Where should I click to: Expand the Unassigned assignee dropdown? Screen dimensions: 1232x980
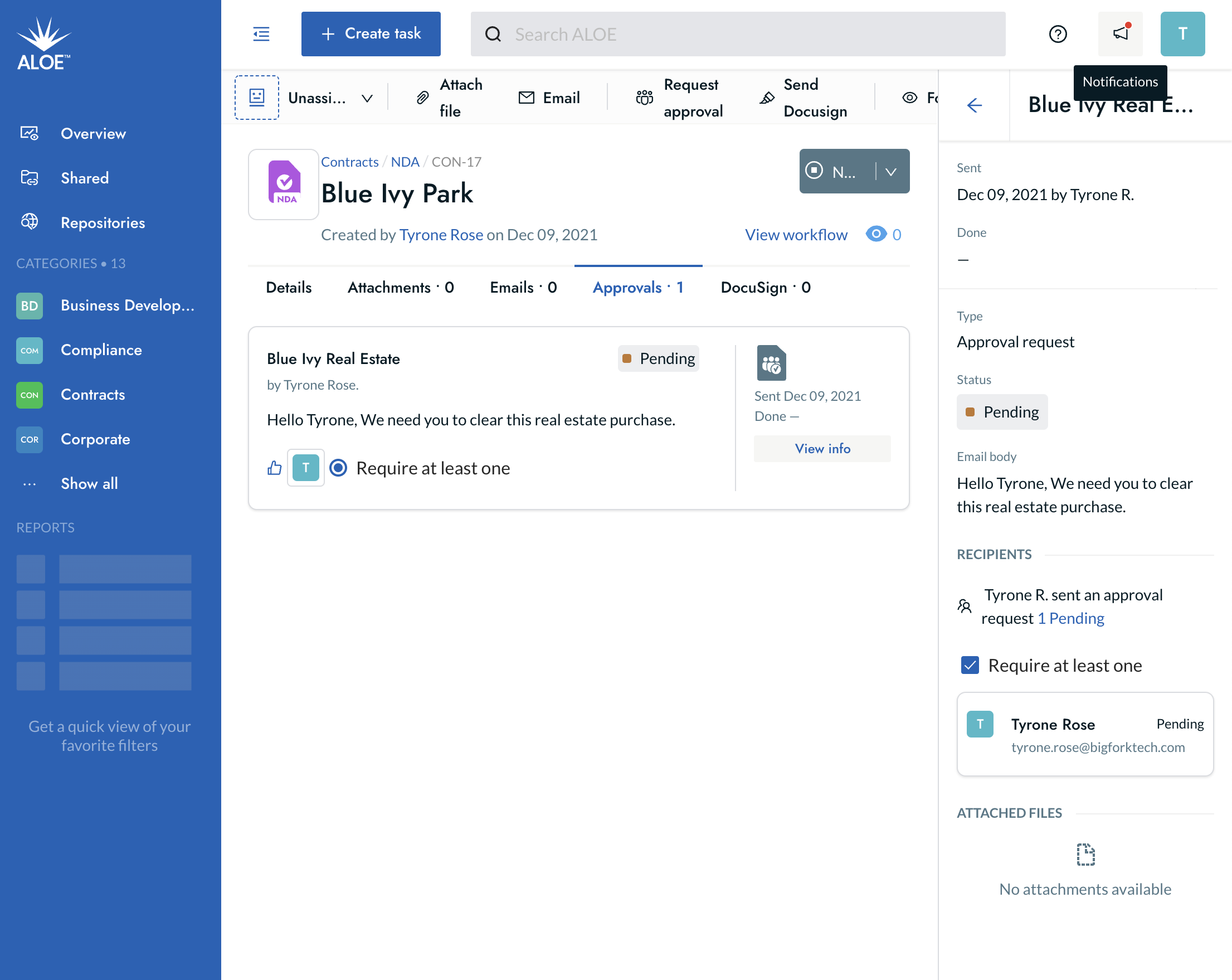(x=367, y=98)
